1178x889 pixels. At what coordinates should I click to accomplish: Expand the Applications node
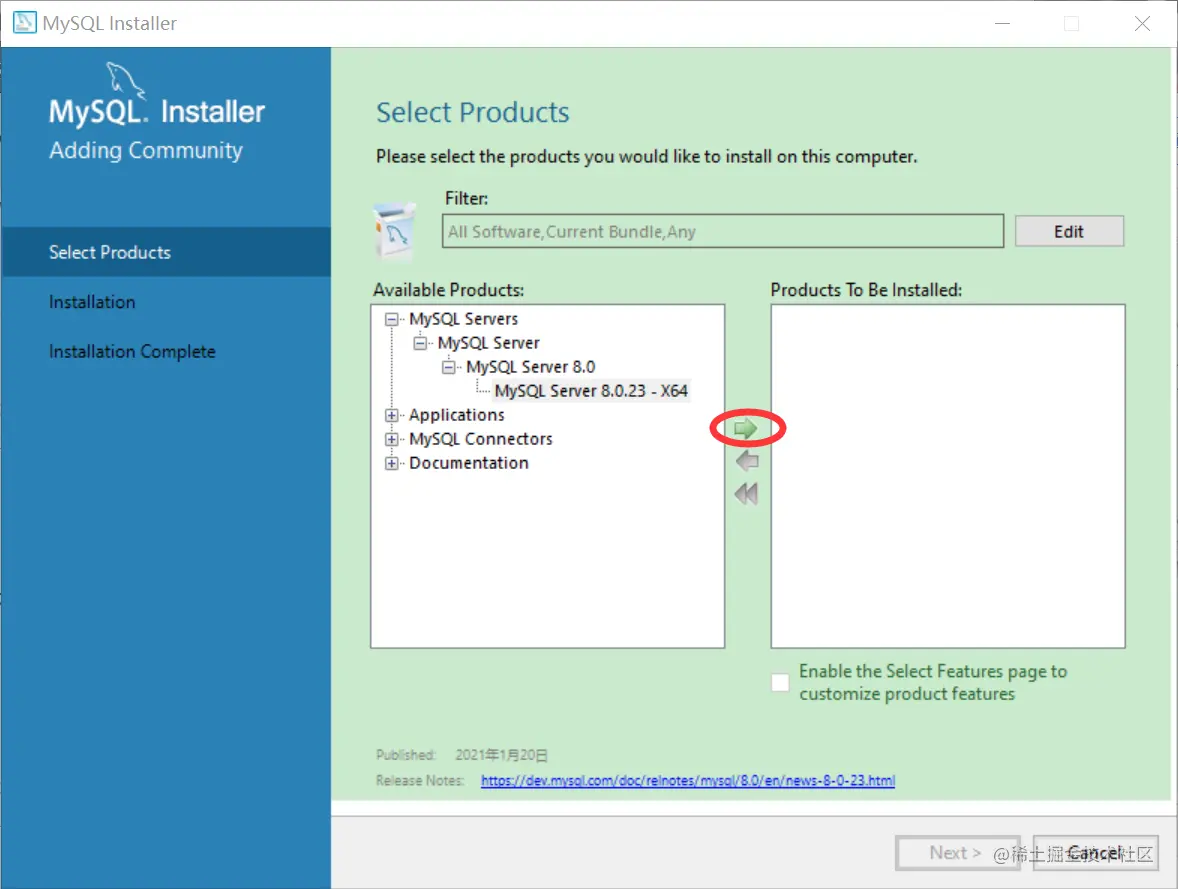(x=391, y=415)
